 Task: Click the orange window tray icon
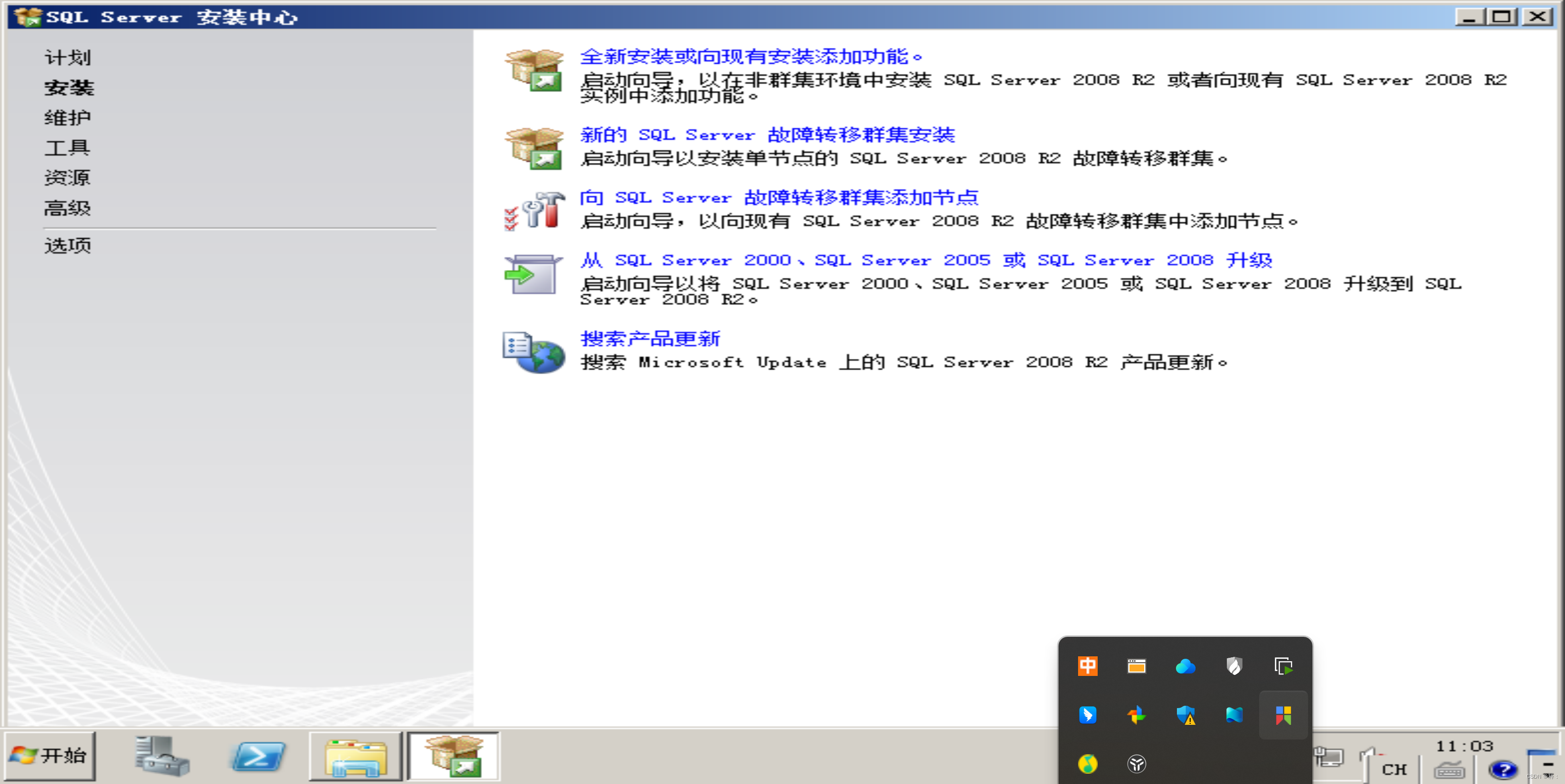[x=1137, y=666]
